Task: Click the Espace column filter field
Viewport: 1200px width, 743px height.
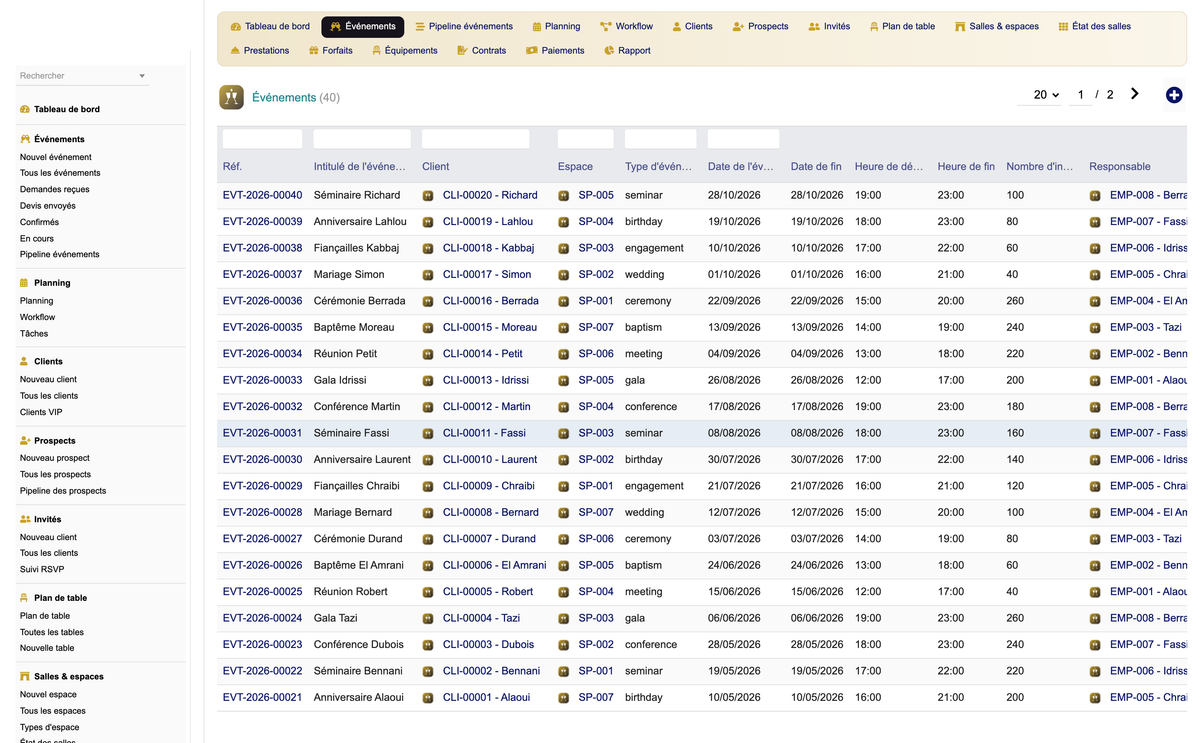Action: 586,139
